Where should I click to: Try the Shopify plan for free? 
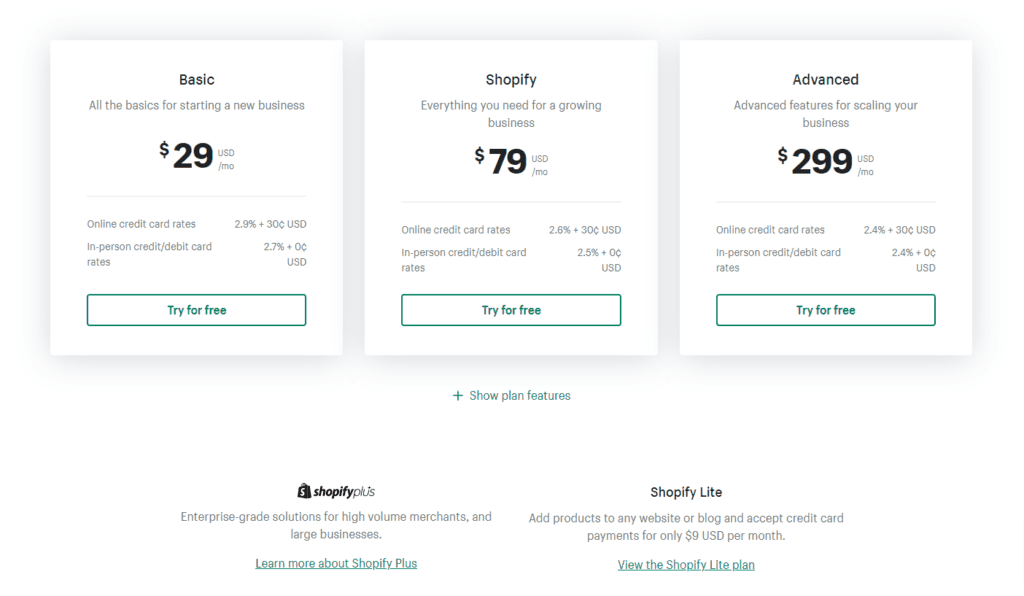point(511,310)
